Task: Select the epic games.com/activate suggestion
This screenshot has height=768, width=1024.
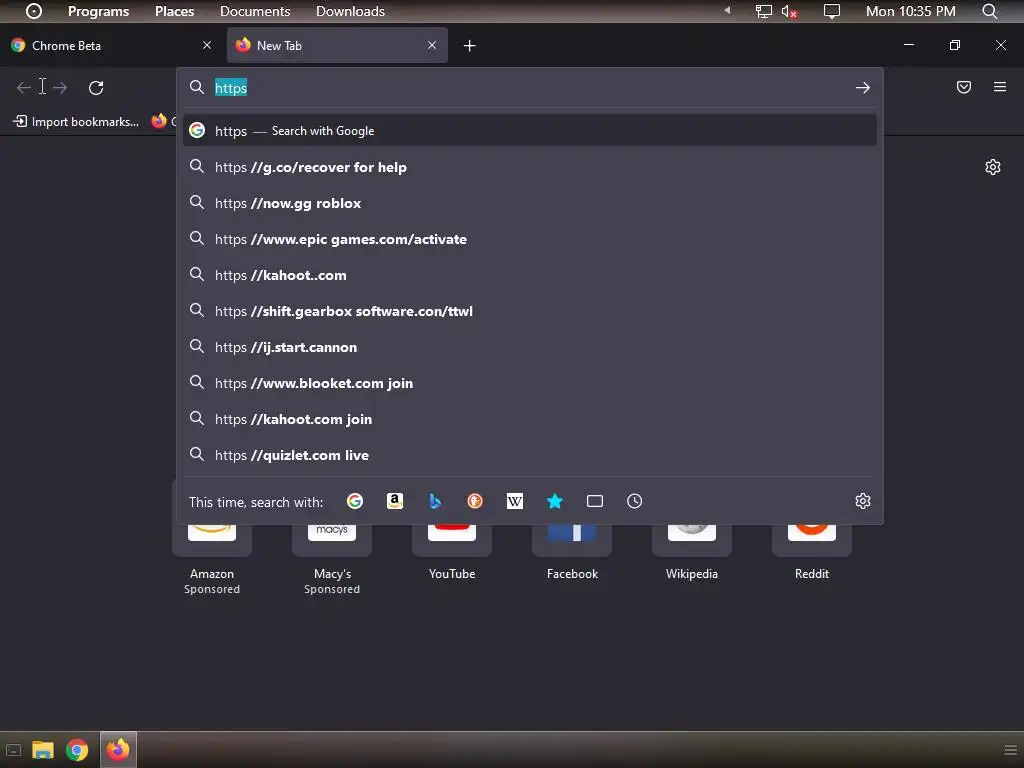Action: coord(530,239)
